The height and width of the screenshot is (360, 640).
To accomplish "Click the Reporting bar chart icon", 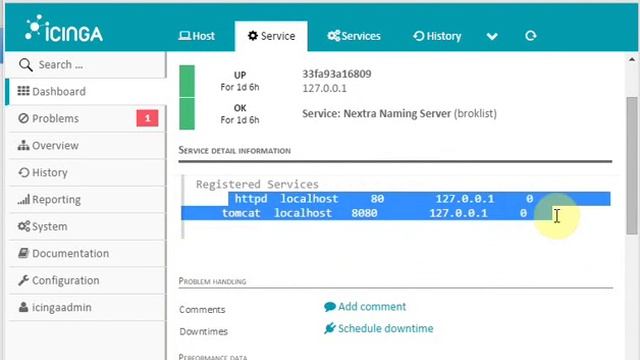I will point(23,199).
